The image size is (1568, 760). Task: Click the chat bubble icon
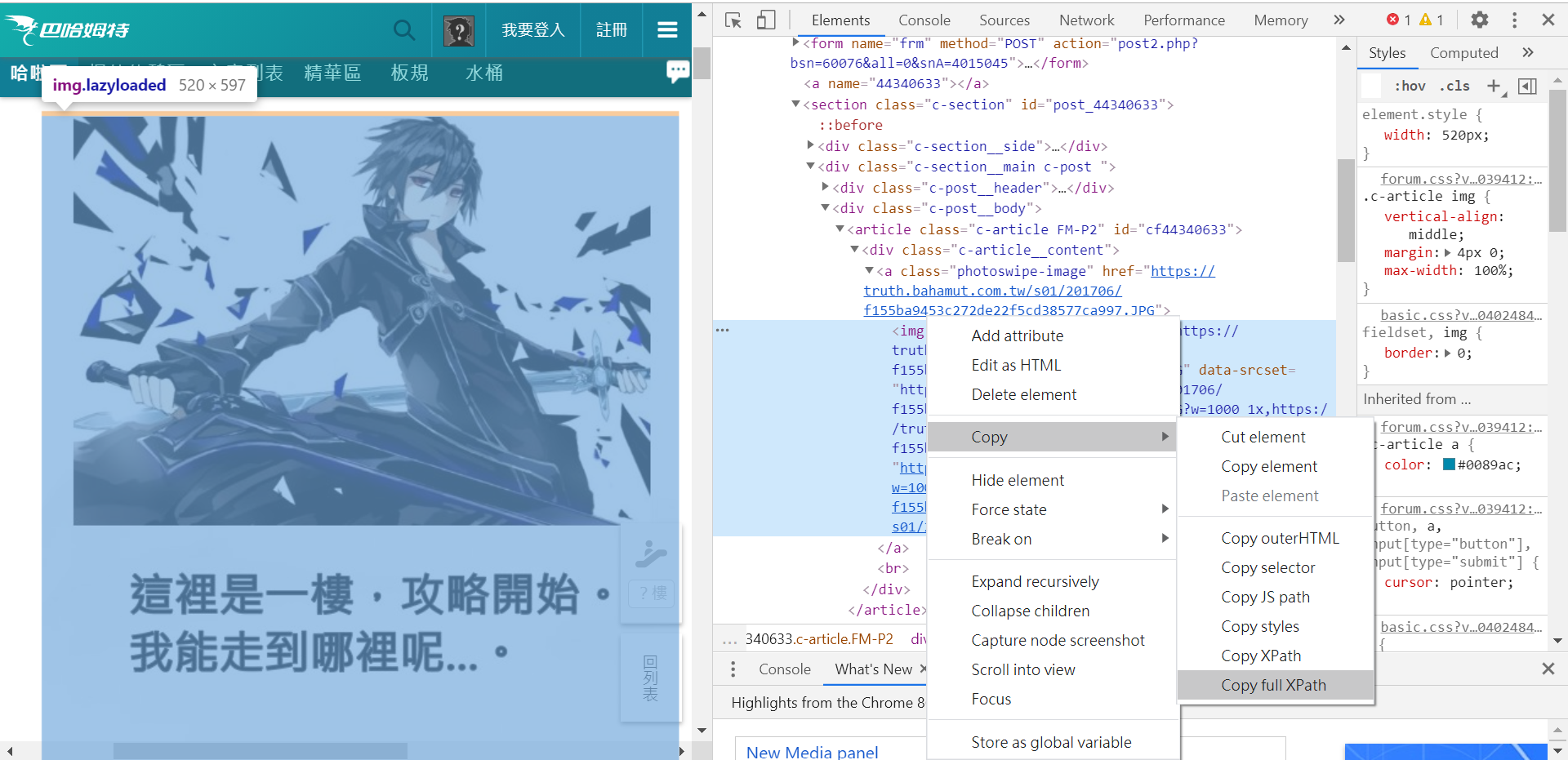tap(678, 72)
